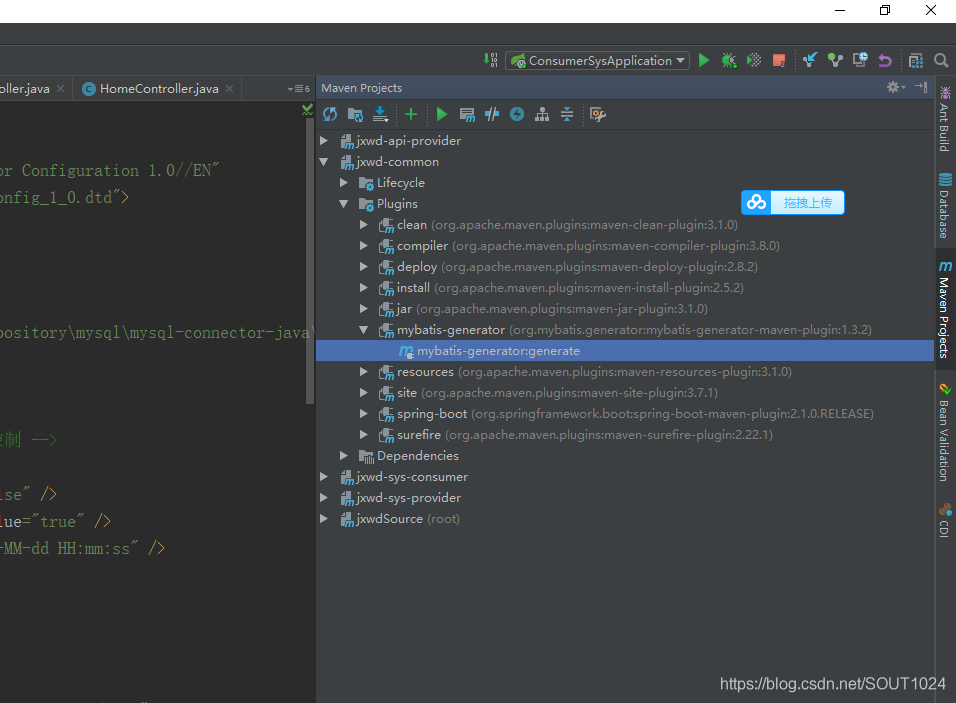Debug ConsumerSysApplication with the bug icon
Screen dimensions: 956x703
(x=729, y=60)
